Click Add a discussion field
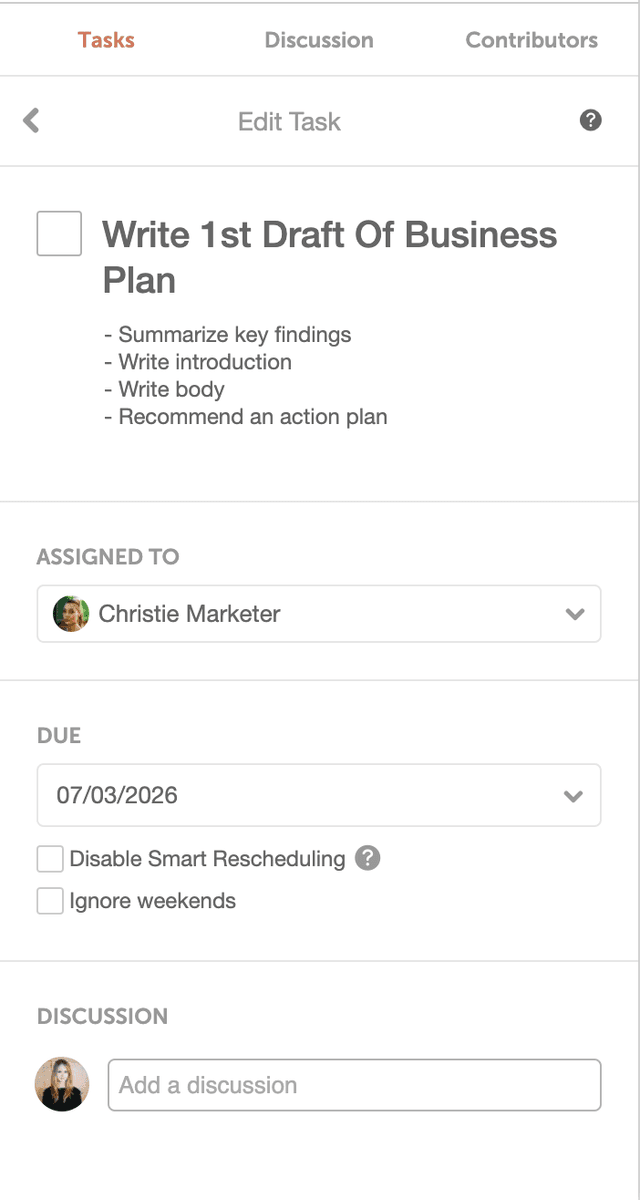640x1200 pixels. (x=353, y=1084)
